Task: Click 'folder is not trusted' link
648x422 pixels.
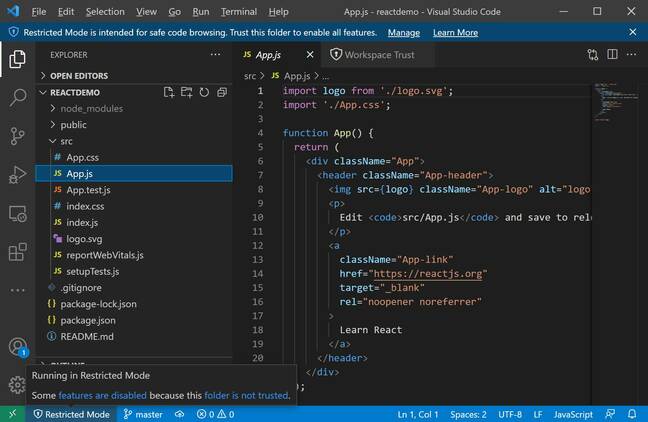Action: (x=246, y=395)
